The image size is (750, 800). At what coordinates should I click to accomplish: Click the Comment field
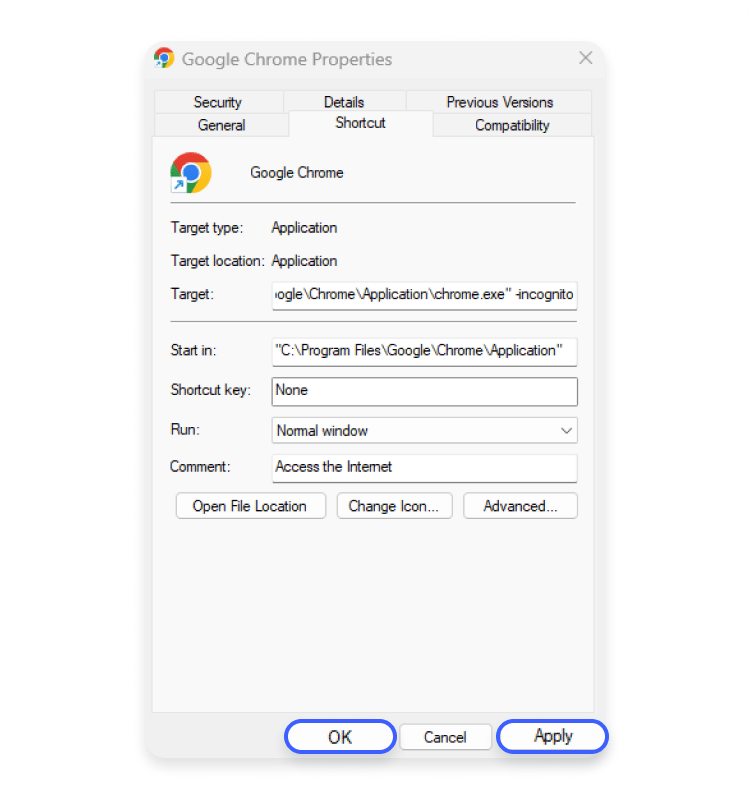(424, 468)
